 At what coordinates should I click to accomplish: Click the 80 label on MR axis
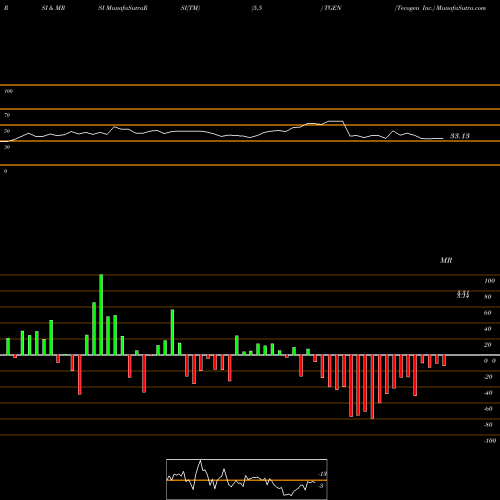[x=488, y=297]
